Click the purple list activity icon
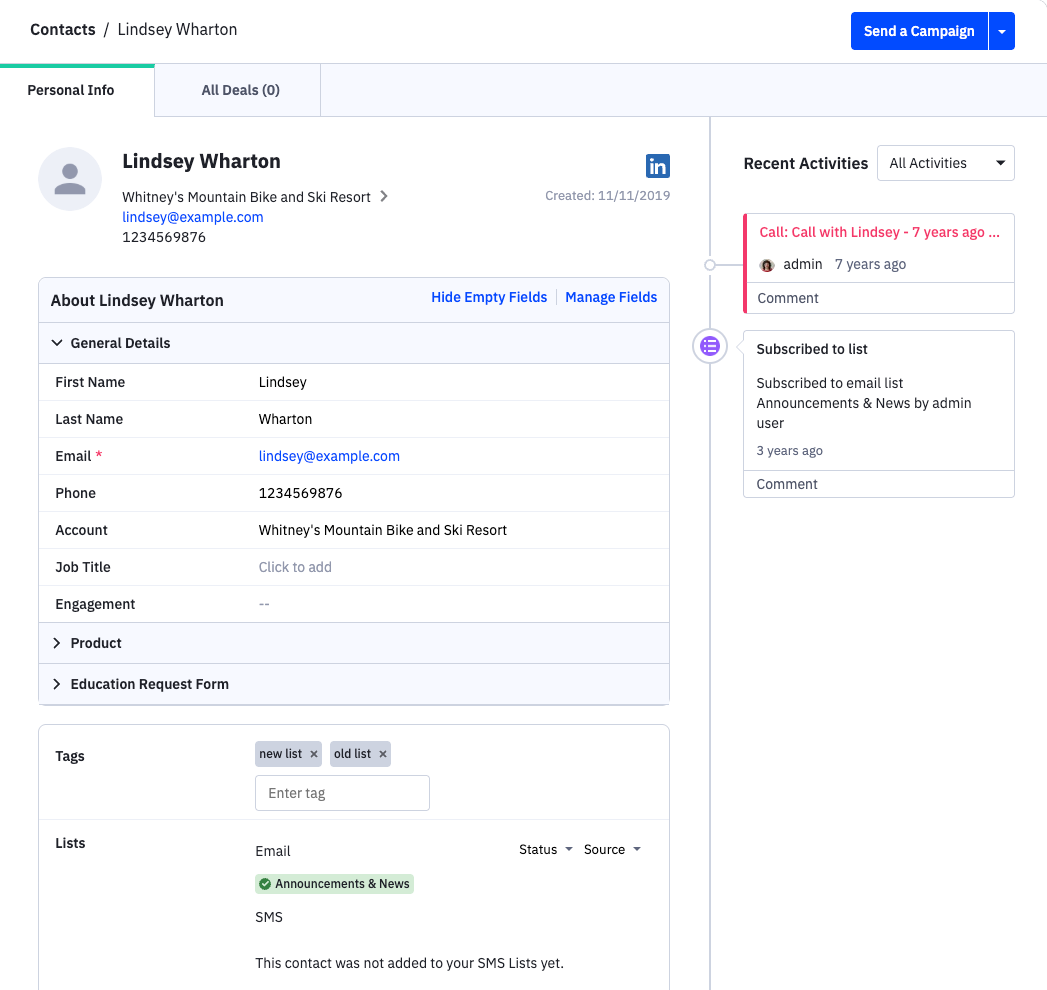The width and height of the screenshot is (1047, 990). point(710,346)
